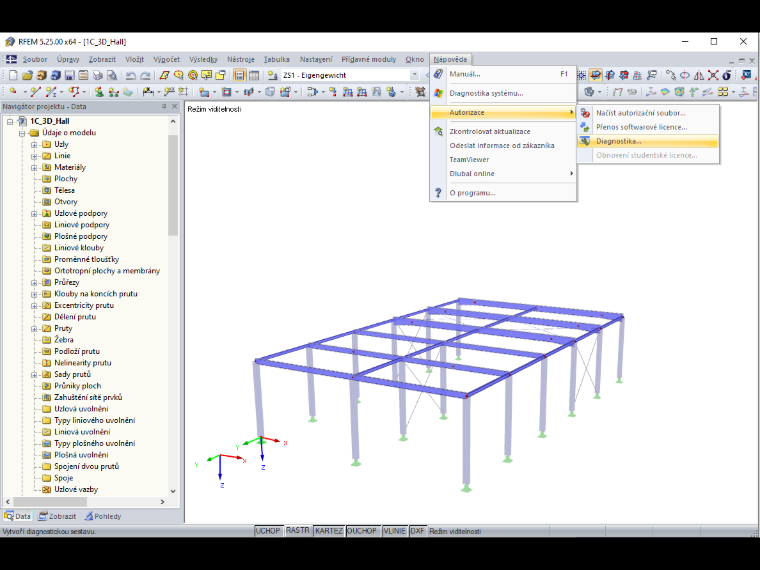Click the Manuál book icon in help menu

(438, 74)
